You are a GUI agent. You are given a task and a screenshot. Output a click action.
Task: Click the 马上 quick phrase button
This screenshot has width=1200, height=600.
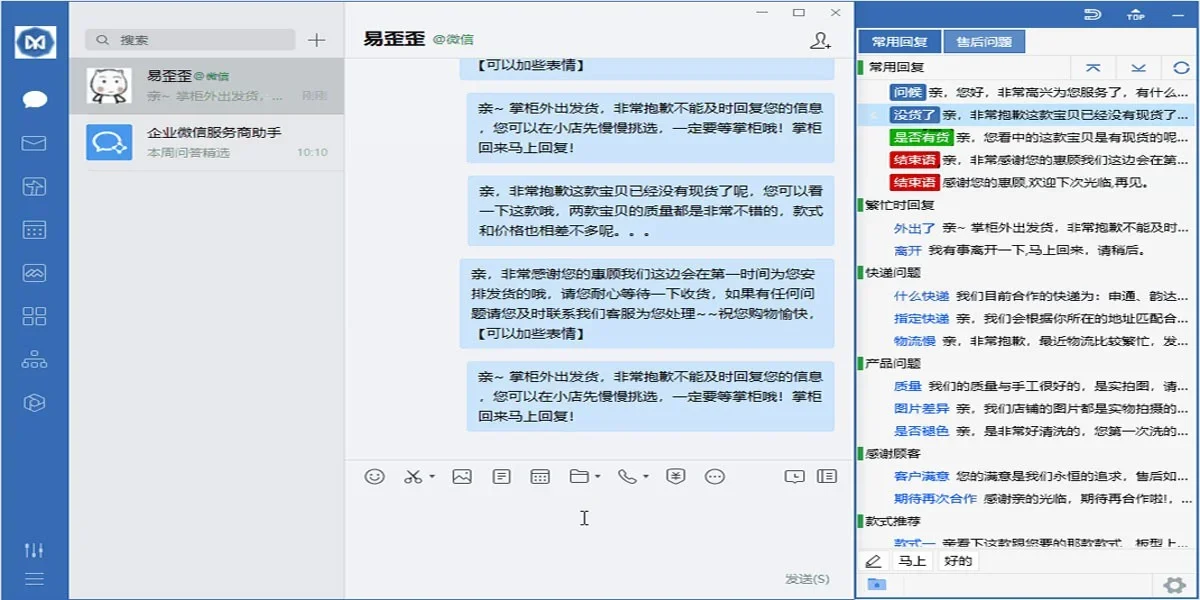(912, 561)
